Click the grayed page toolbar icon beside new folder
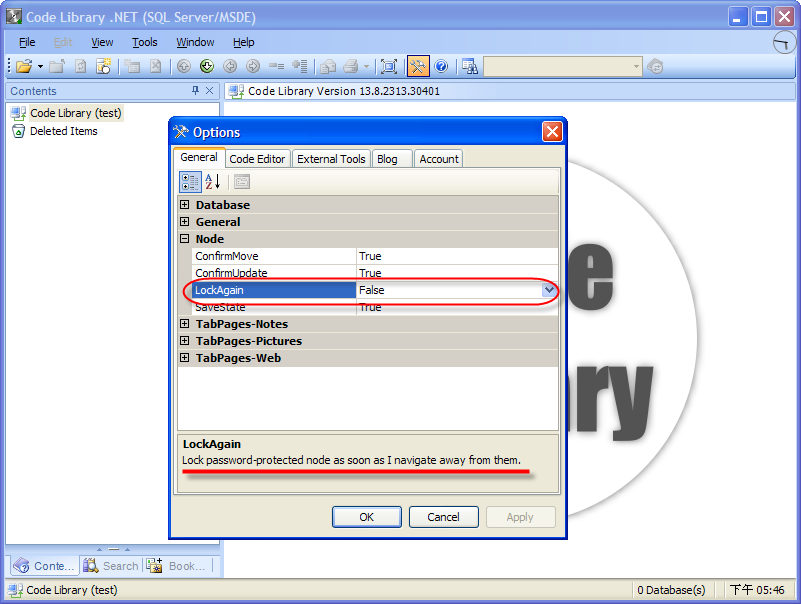801x604 pixels. tap(80, 66)
